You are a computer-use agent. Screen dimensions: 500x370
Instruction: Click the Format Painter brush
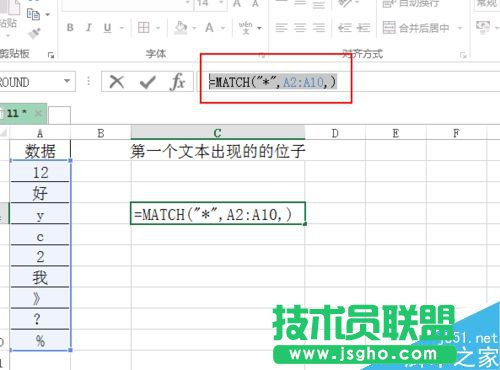tap(34, 33)
